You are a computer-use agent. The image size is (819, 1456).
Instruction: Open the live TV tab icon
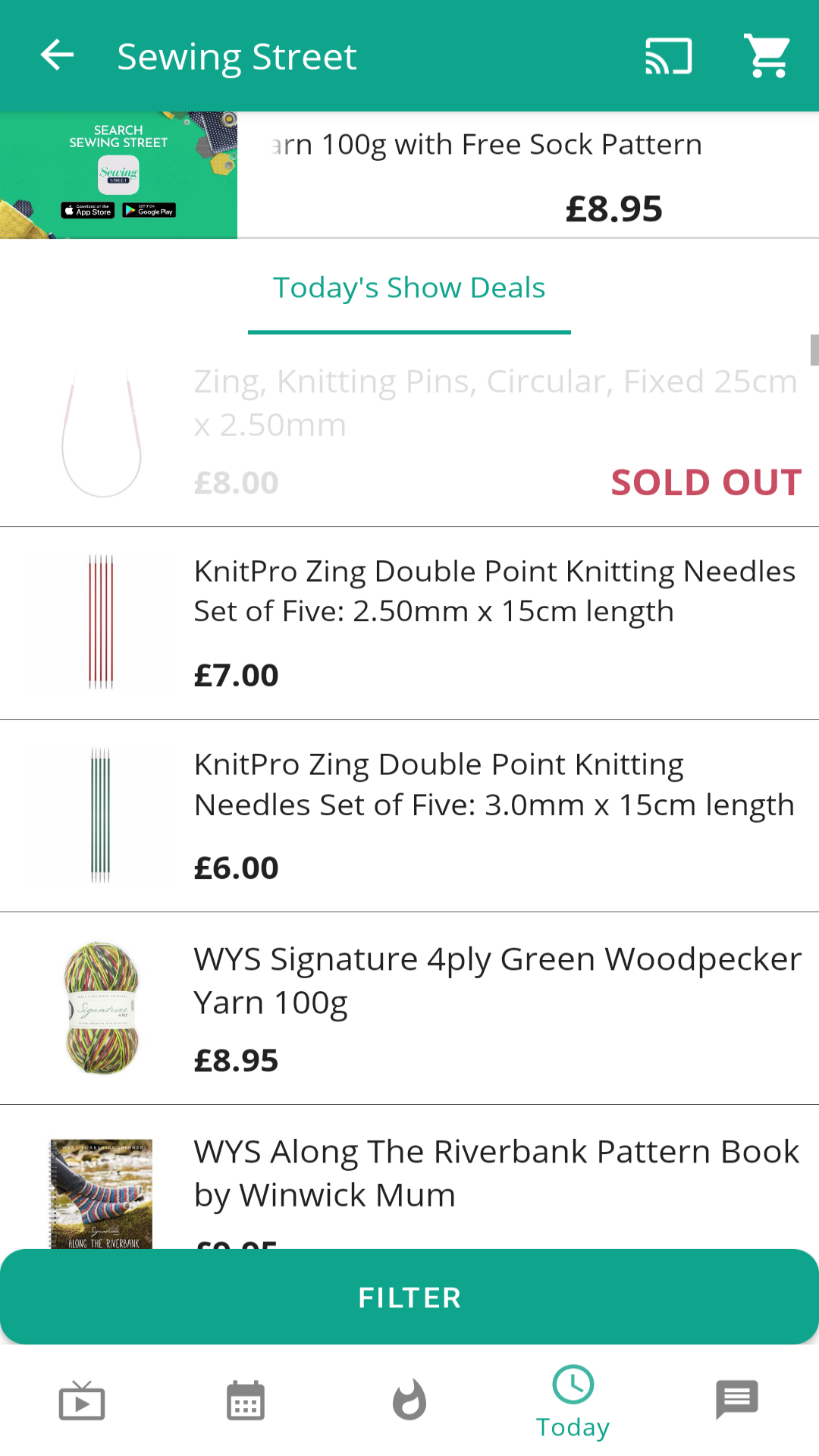point(82,1401)
